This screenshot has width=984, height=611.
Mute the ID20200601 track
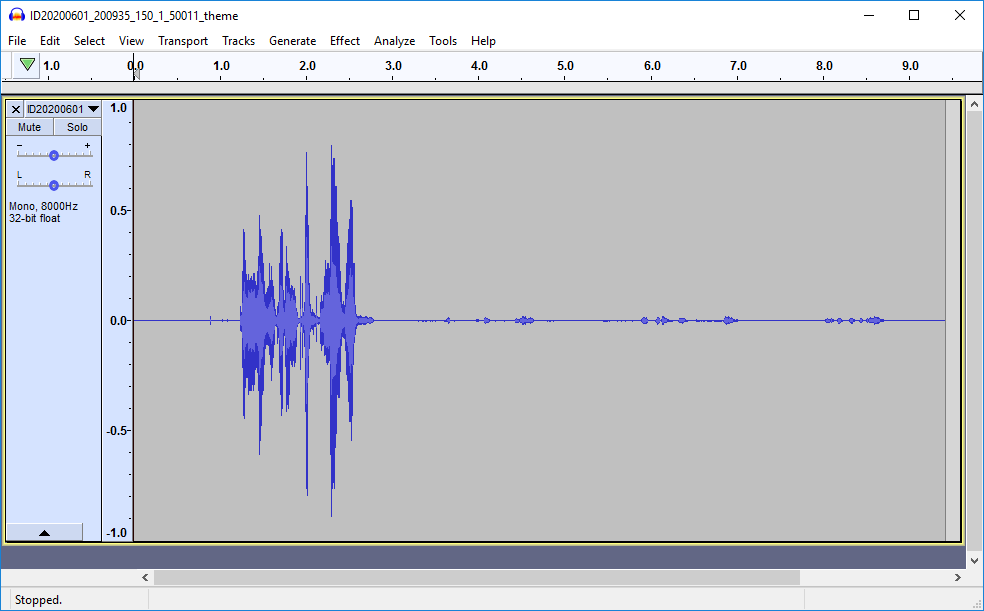[29, 127]
